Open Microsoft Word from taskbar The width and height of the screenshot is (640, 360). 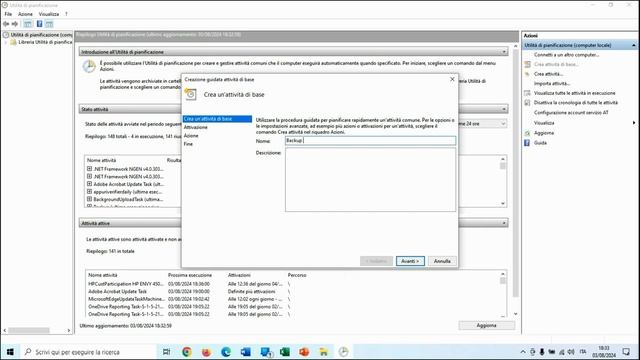(x=245, y=351)
